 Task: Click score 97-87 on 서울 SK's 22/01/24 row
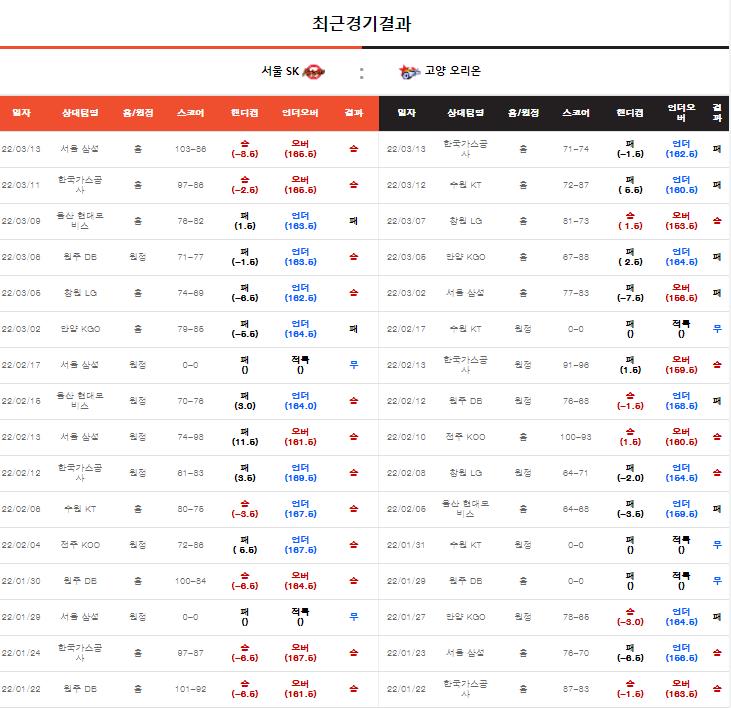pyautogui.click(x=191, y=653)
